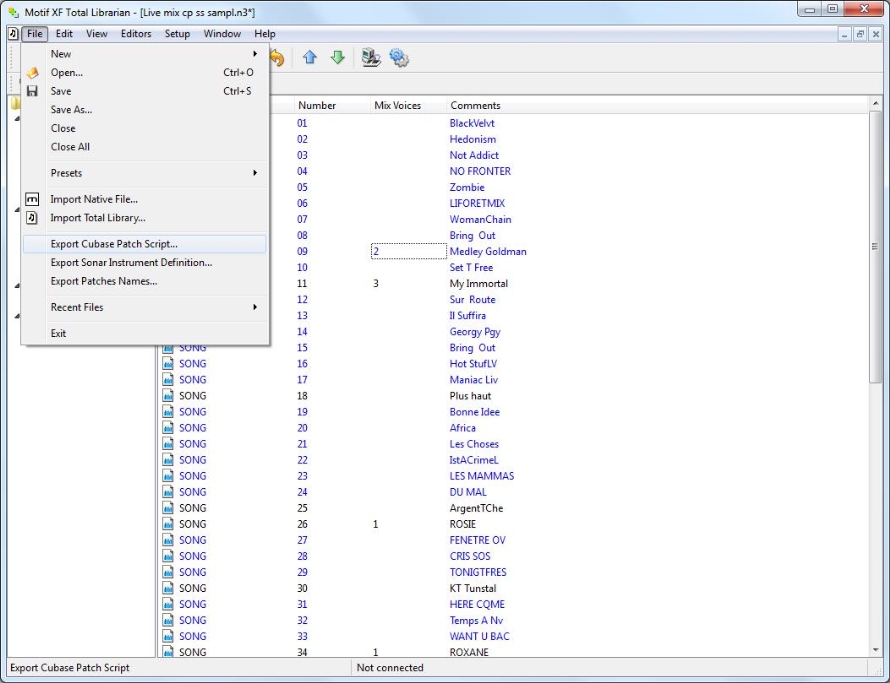Click the song icon in row 16
The image size is (890, 683).
[168, 364]
